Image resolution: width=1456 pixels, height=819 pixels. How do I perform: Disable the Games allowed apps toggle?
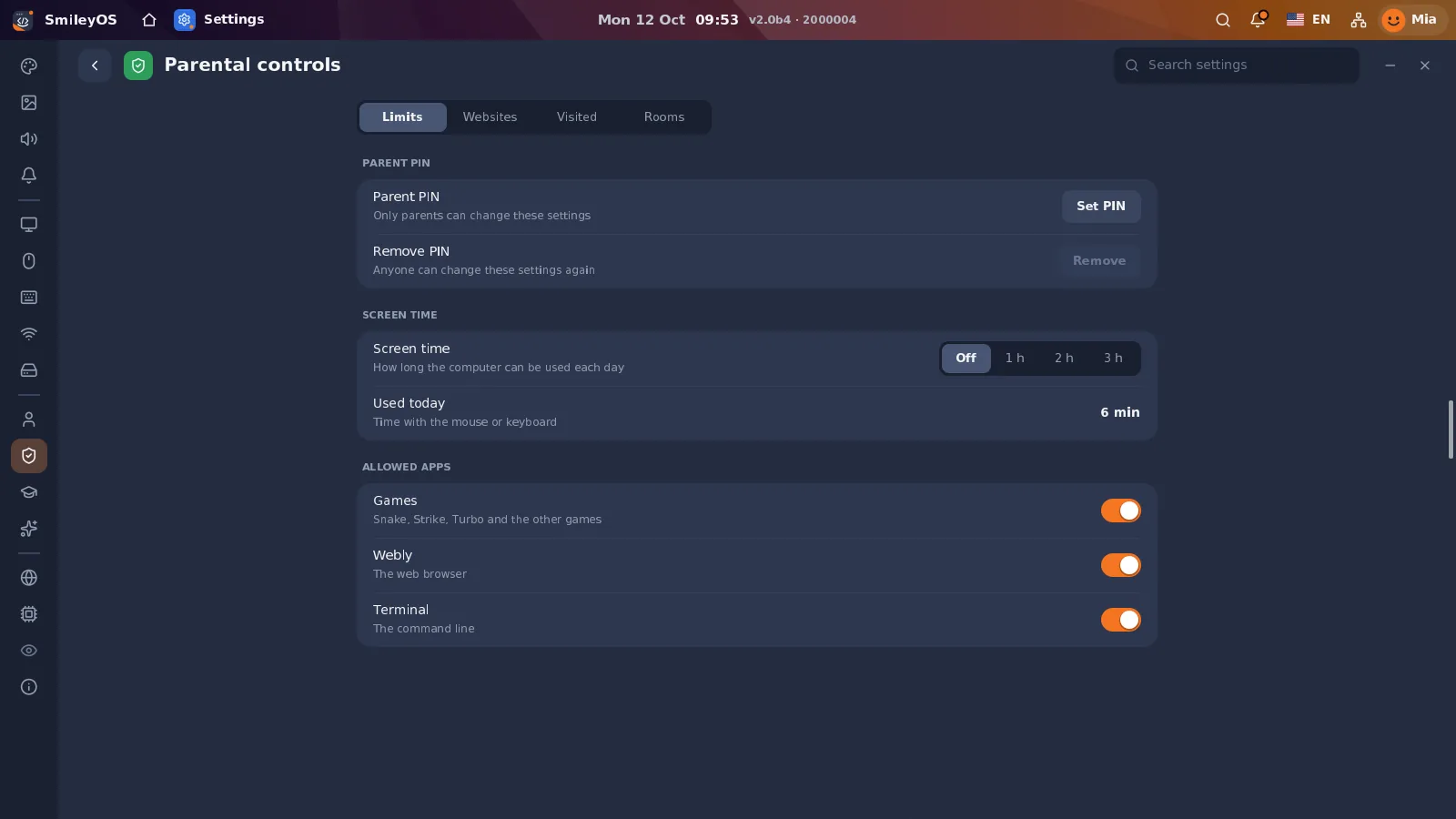pos(1120,511)
